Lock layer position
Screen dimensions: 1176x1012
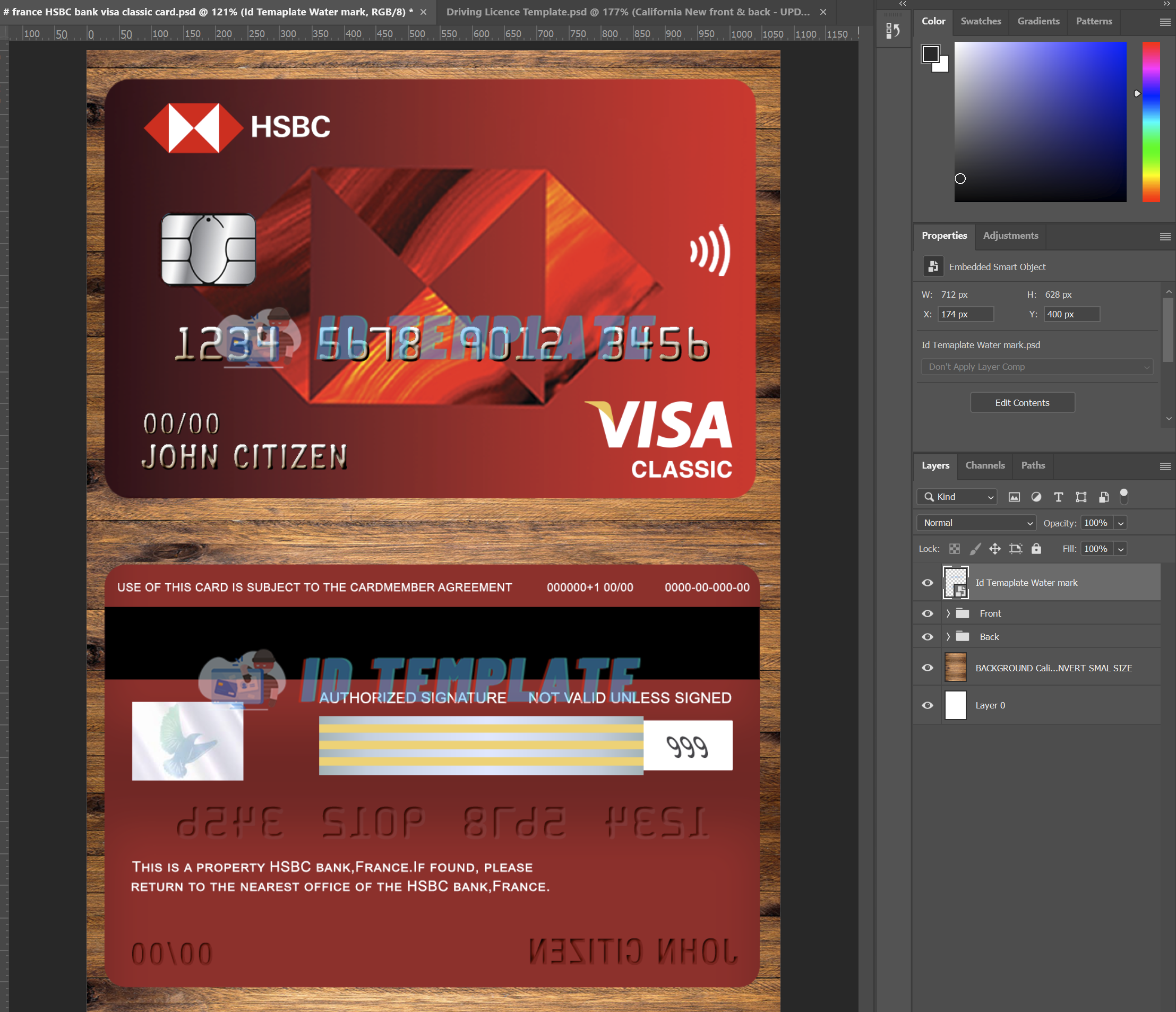tap(995, 549)
